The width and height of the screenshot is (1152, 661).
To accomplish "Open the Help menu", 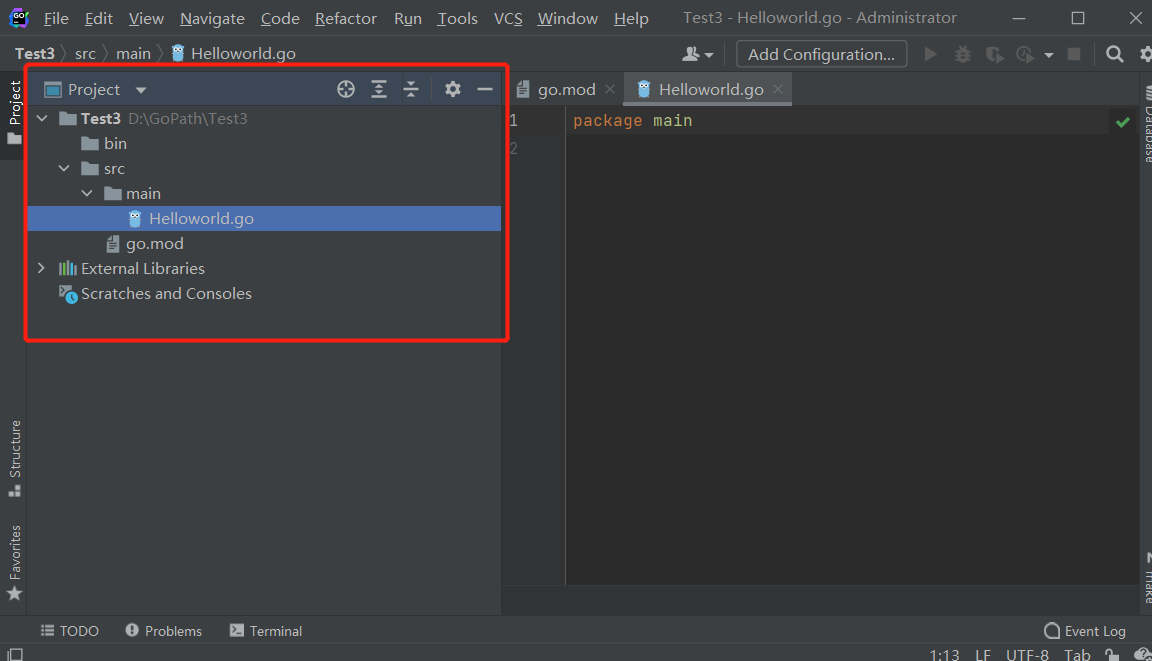I will [x=631, y=18].
